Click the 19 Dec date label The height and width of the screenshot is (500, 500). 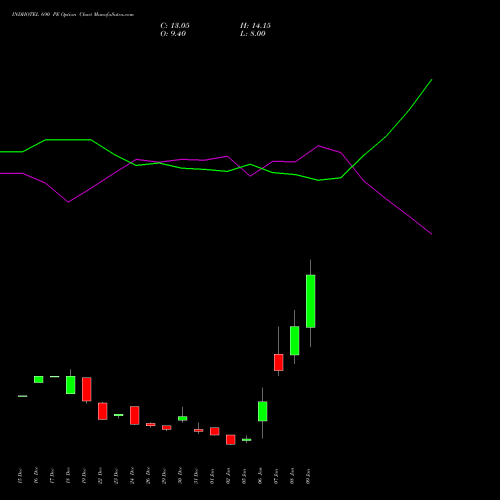[x=84, y=476]
